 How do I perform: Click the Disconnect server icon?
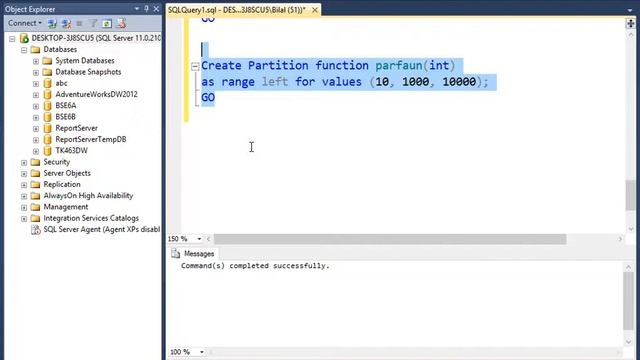[66, 24]
